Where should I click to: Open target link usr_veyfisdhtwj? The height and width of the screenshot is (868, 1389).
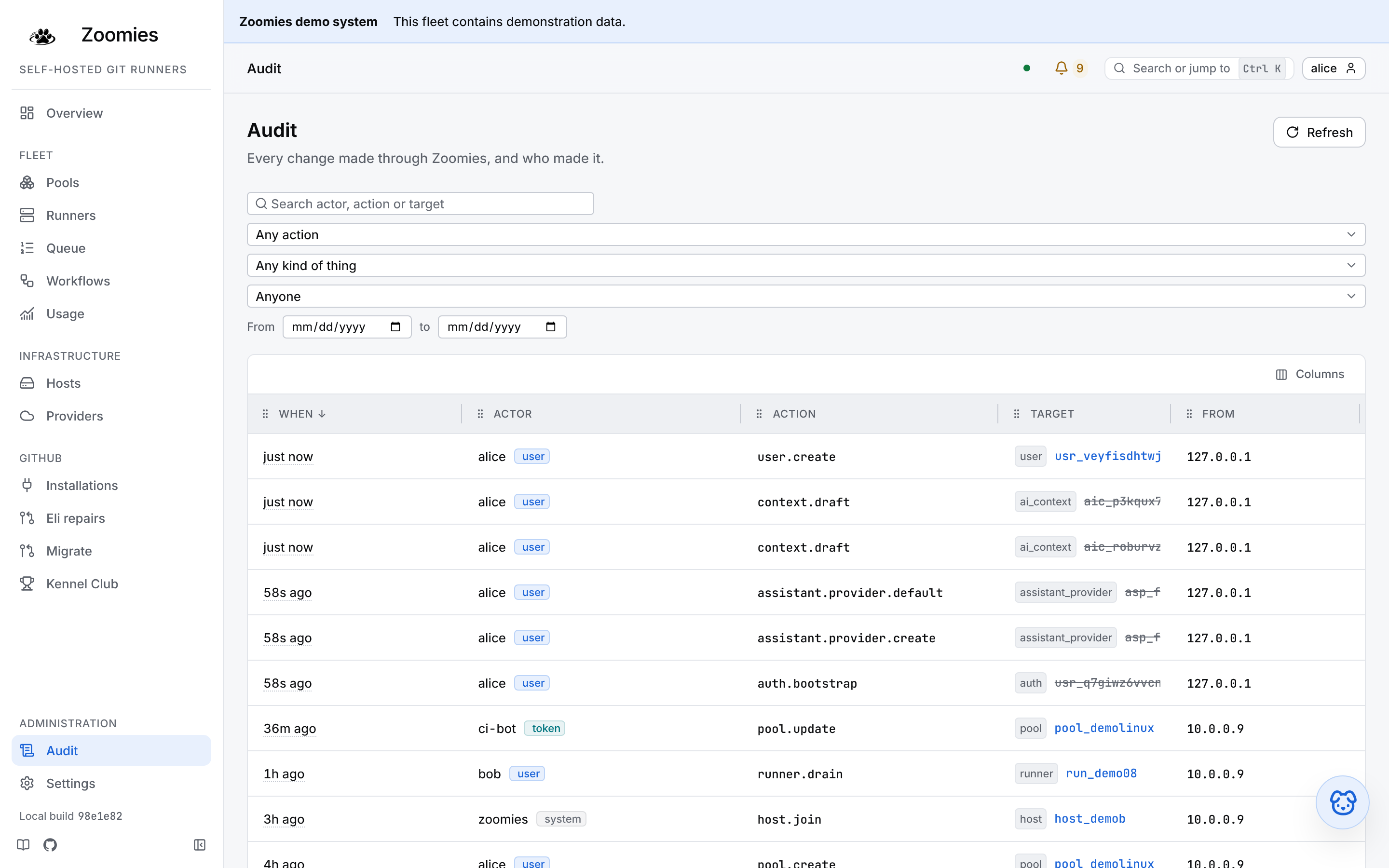[x=1108, y=456]
